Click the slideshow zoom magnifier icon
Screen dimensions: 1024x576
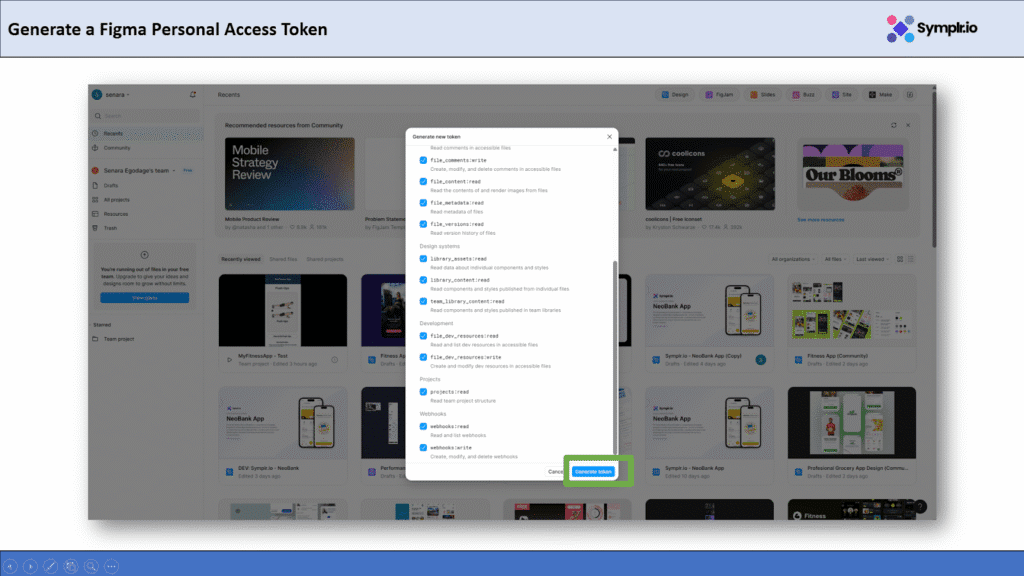pos(91,566)
